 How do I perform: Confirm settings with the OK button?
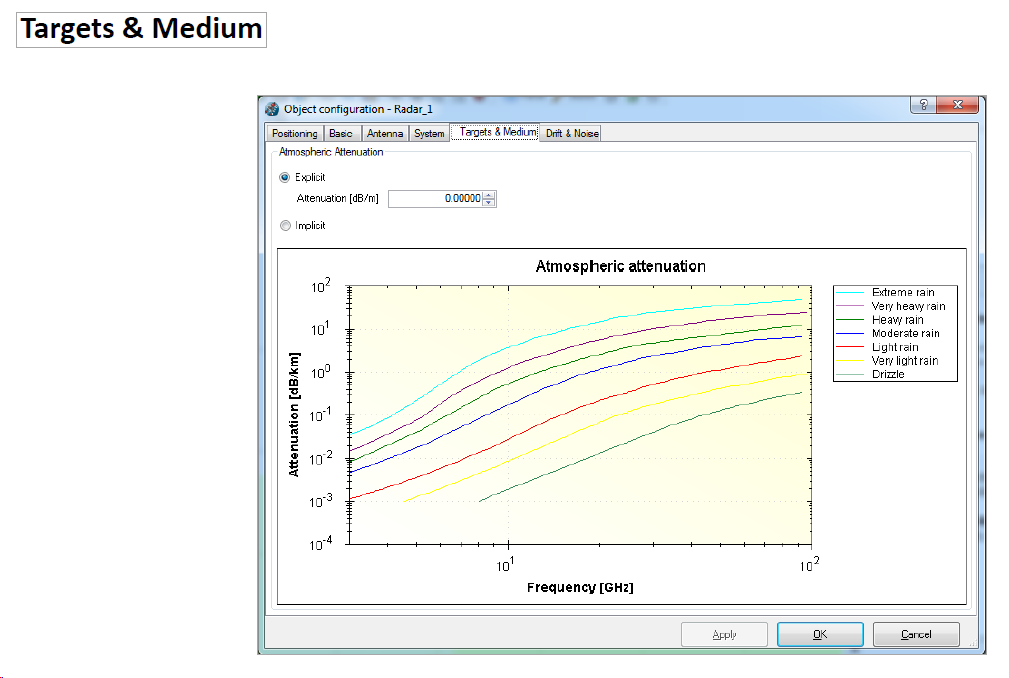pos(819,634)
